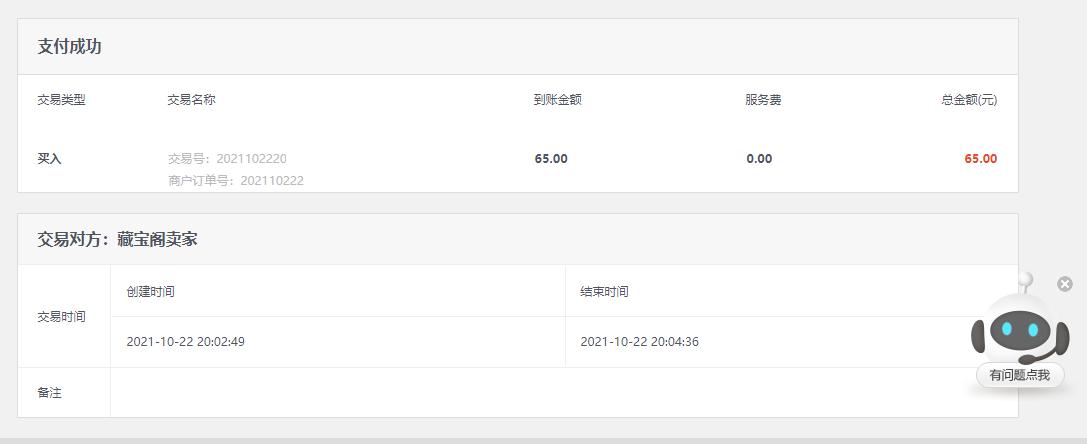Click the 创建时间 2021-10-22 20:02:49 value
Image resolution: width=1087 pixels, height=444 pixels.
(x=185, y=342)
